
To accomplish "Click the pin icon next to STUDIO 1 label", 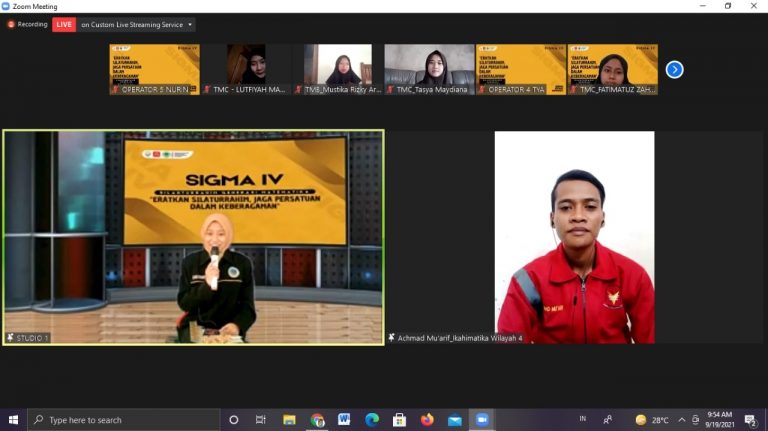I will tap(10, 337).
